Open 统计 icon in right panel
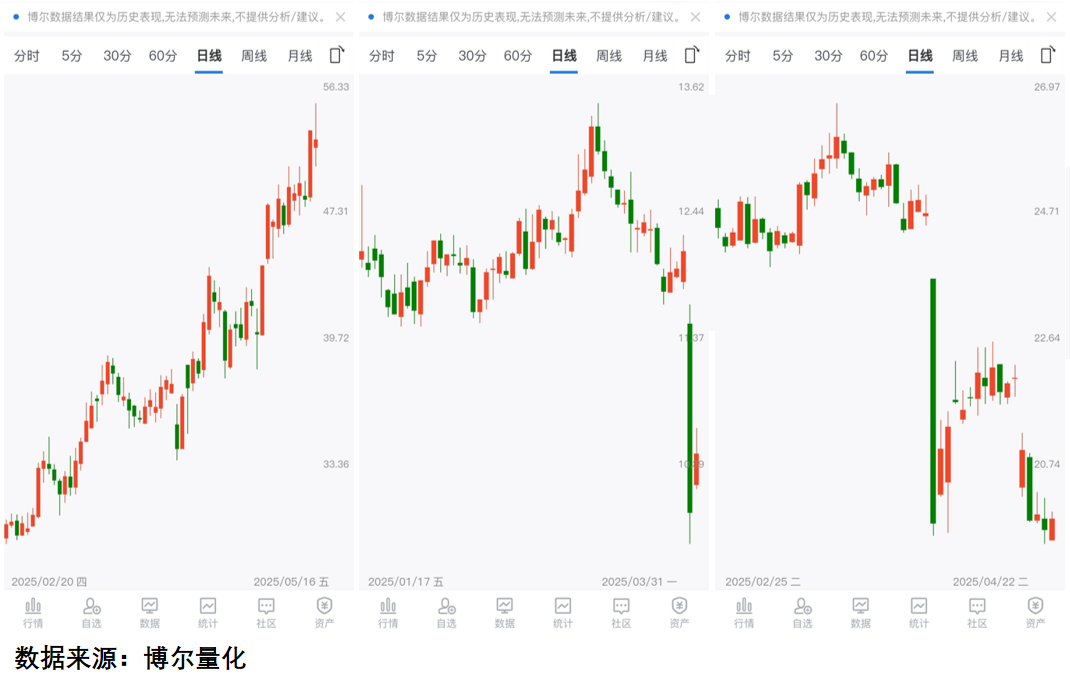Viewport: 1070px width, 675px height. click(x=919, y=611)
